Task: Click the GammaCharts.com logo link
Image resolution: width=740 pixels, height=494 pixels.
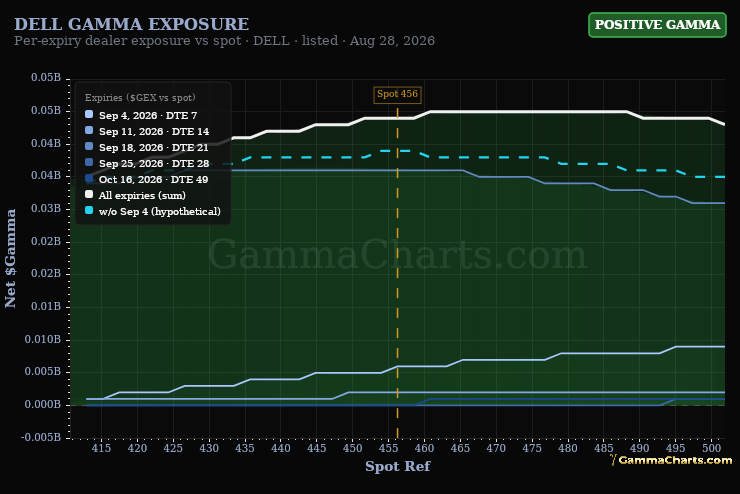Action: 671,460
